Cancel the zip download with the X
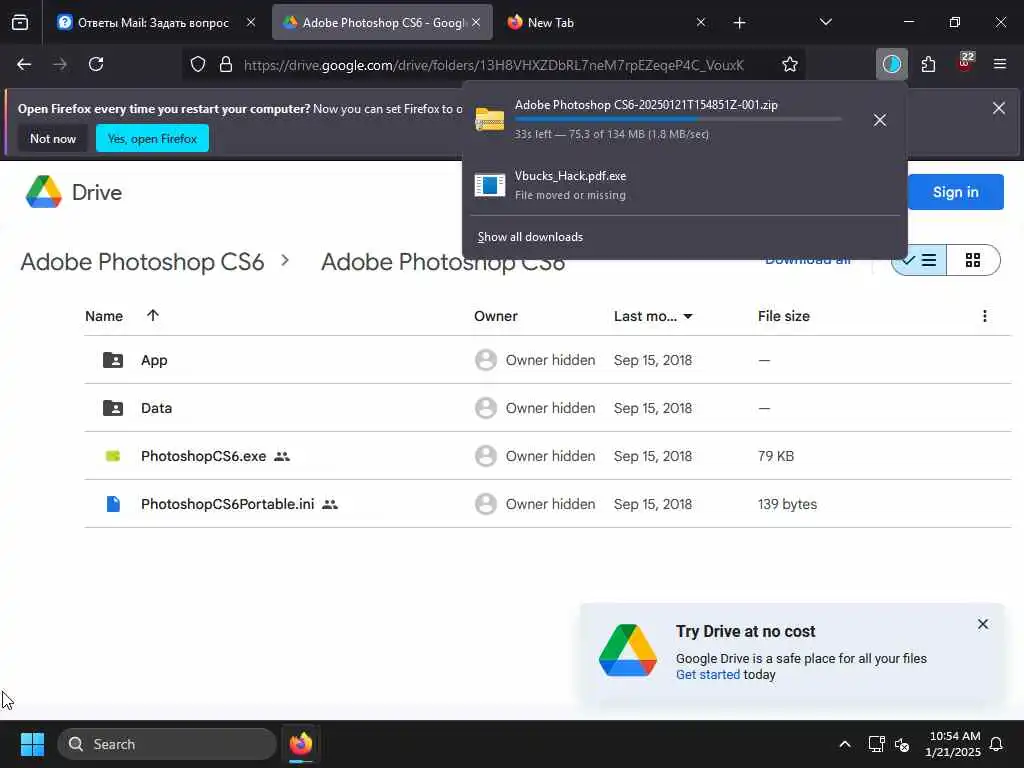1024x768 pixels. click(x=880, y=120)
